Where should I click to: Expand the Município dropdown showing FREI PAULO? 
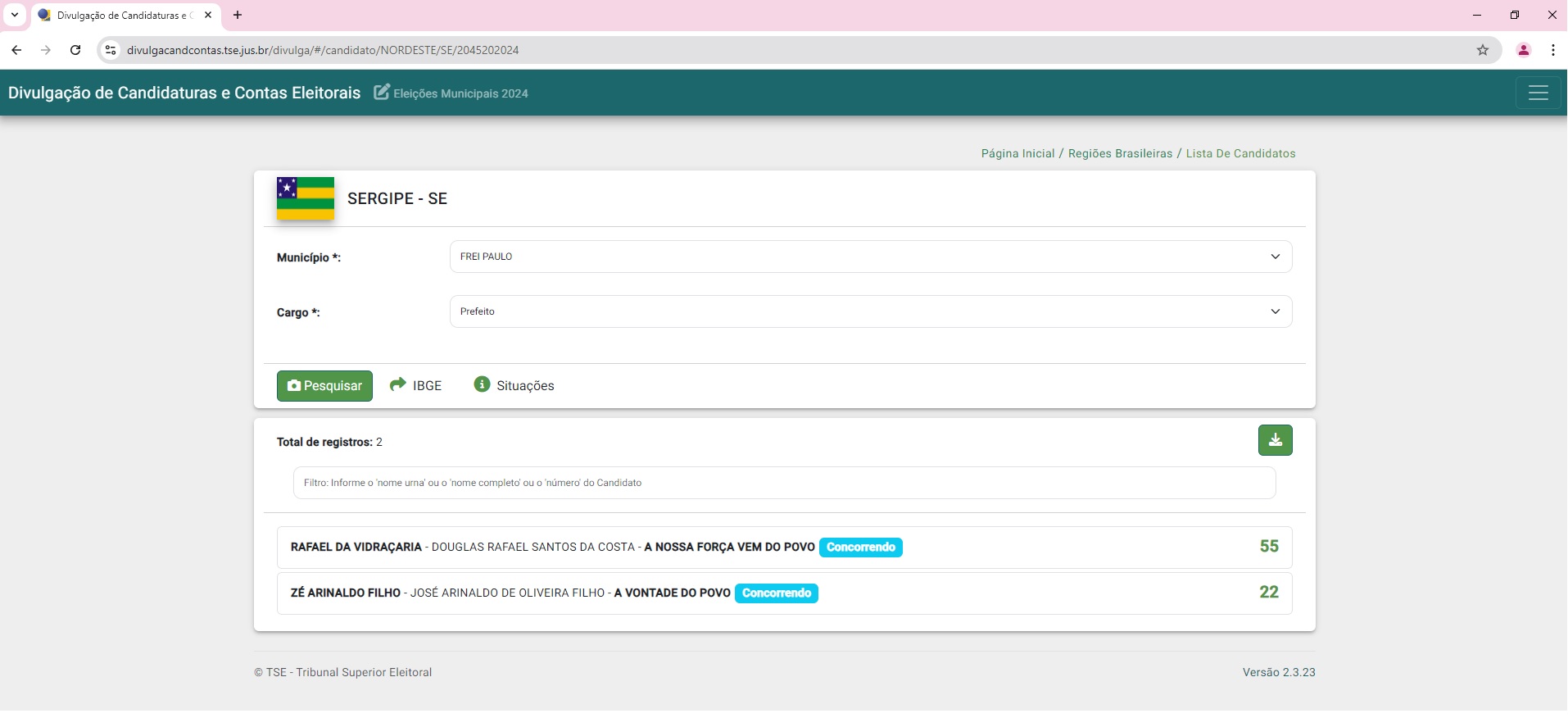click(871, 257)
